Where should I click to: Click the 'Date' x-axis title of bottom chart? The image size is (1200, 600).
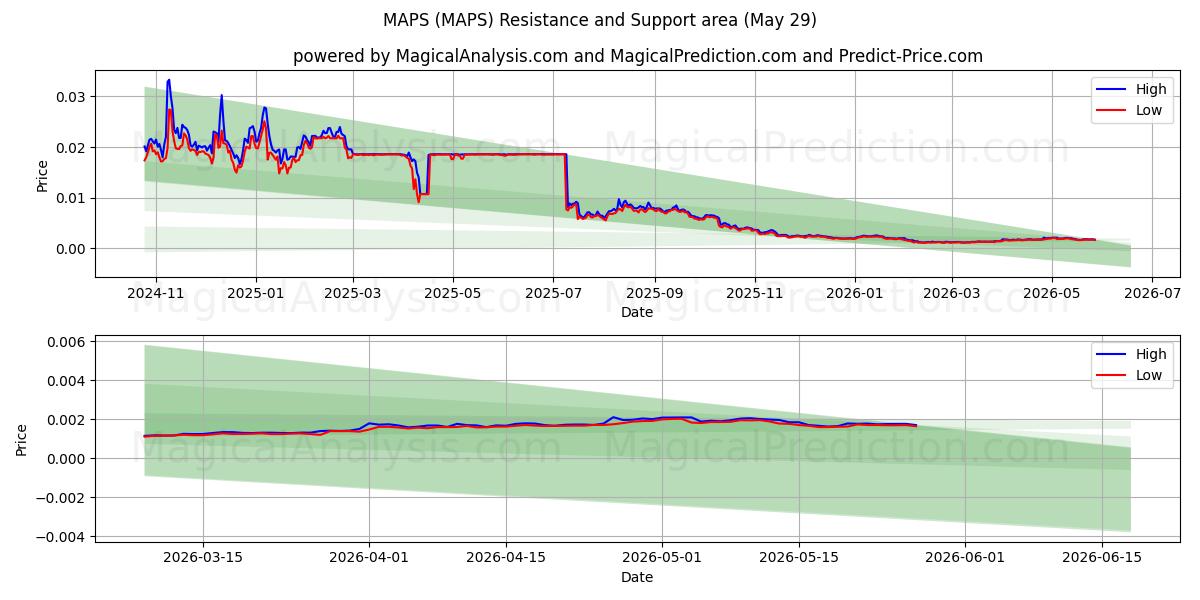tap(637, 577)
